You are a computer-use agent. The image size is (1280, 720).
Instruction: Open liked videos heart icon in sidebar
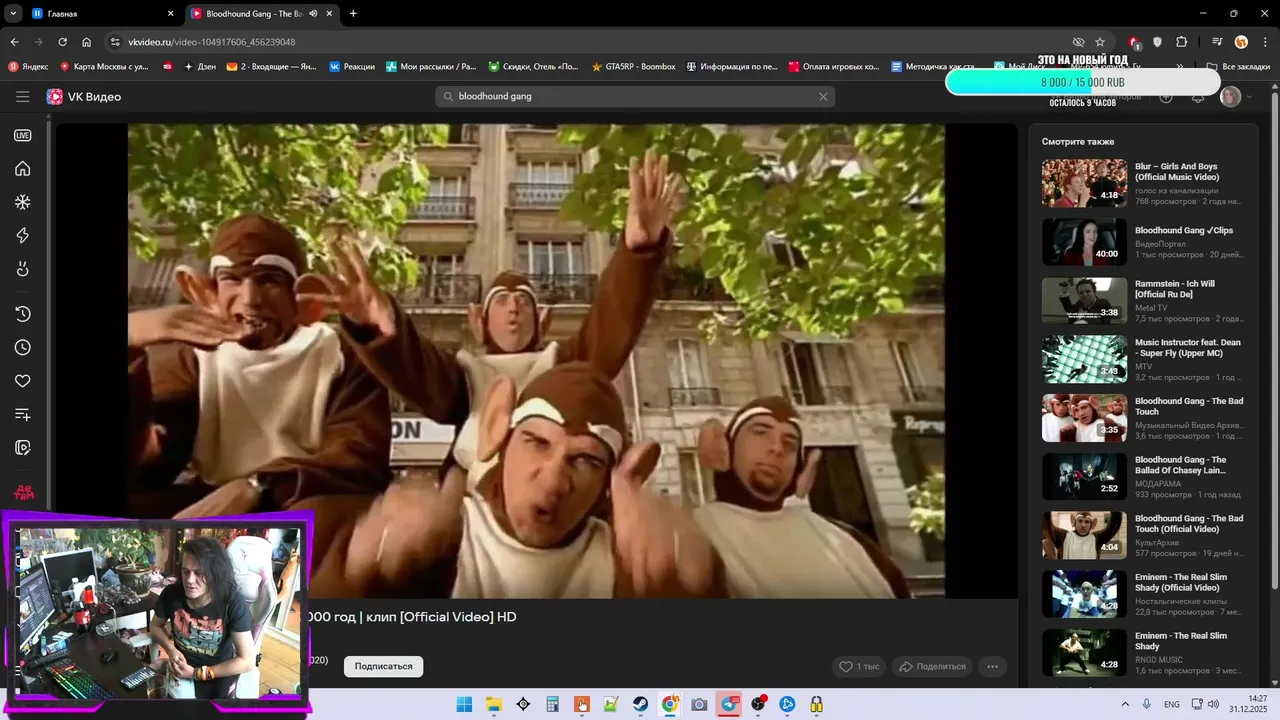tap(22, 381)
